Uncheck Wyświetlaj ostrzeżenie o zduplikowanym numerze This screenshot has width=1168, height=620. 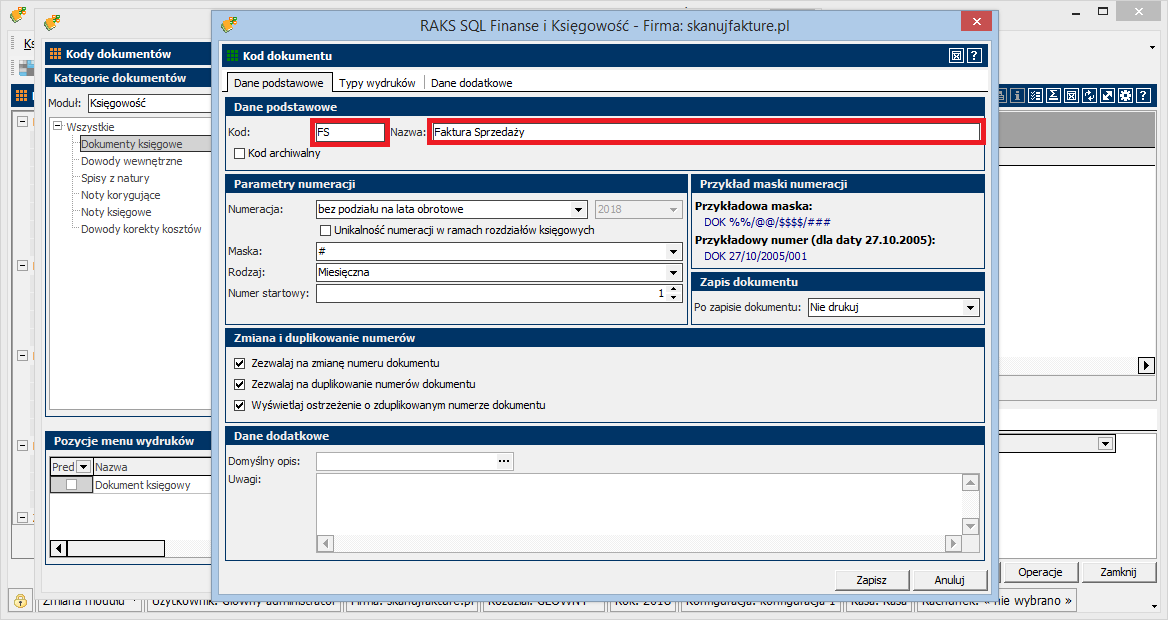point(239,405)
